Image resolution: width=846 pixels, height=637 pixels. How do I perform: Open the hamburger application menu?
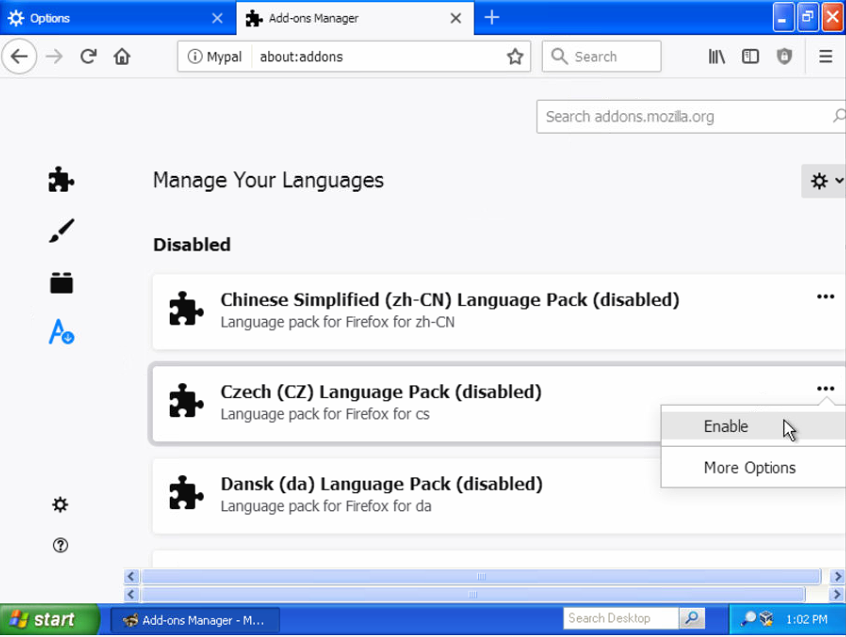click(825, 56)
